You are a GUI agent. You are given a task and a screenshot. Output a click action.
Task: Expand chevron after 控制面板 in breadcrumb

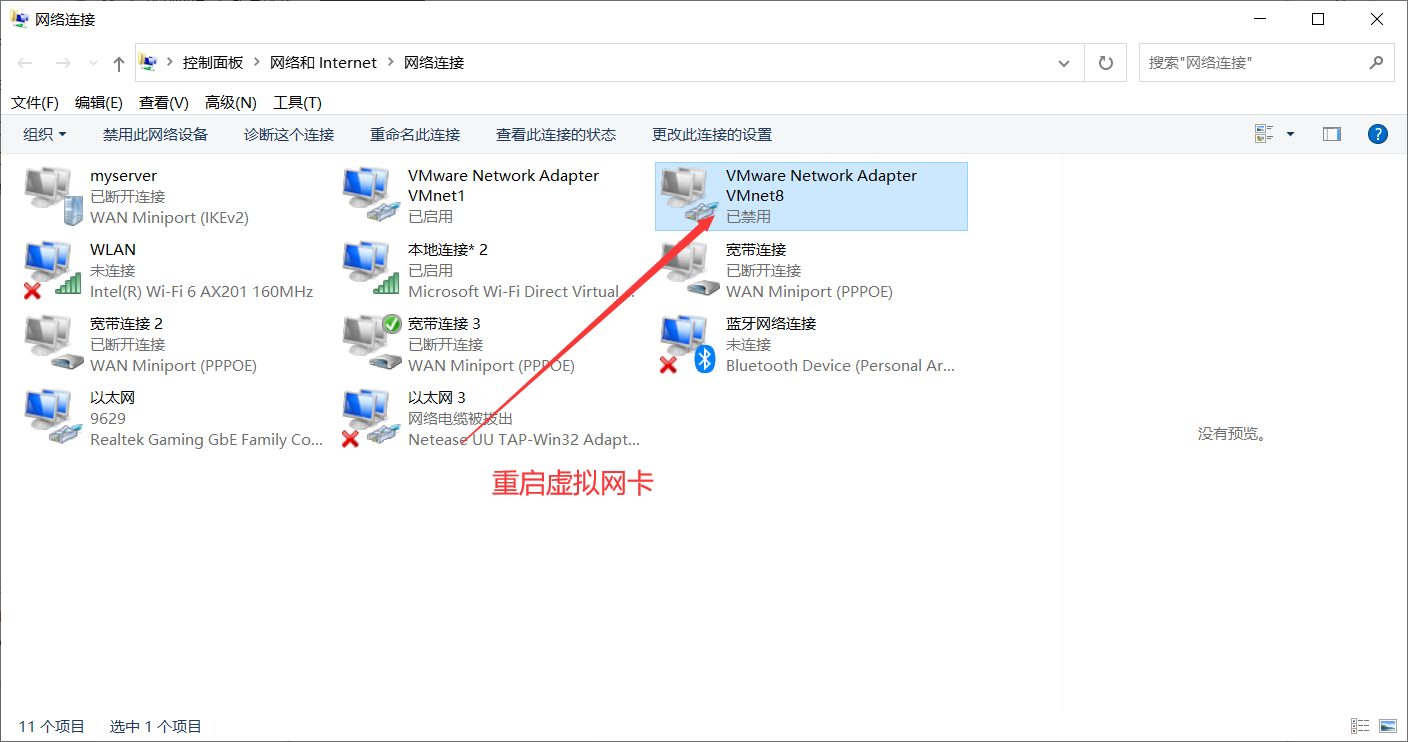(257, 62)
